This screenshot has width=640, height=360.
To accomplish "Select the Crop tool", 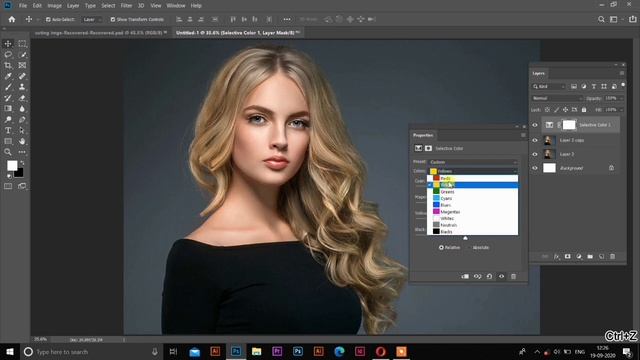I will click(8, 65).
